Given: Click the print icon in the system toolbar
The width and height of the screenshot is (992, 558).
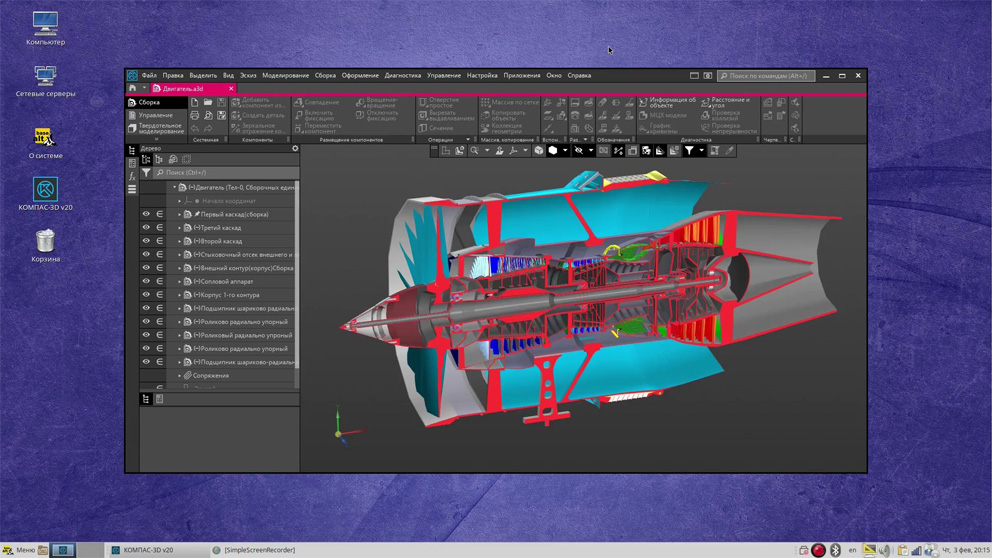Looking at the screenshot, I should click(x=195, y=115).
